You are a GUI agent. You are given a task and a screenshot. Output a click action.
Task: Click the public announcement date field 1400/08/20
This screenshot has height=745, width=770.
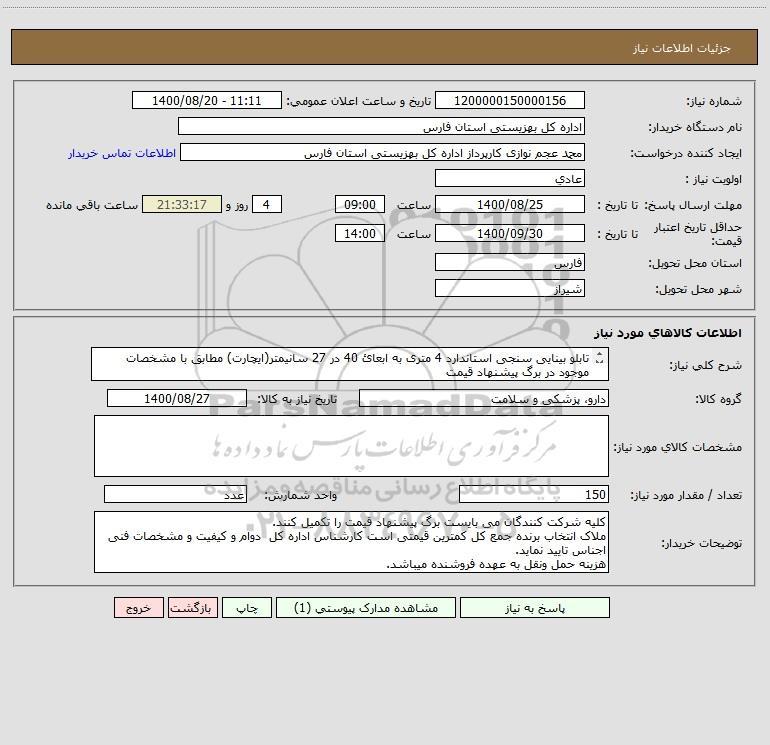click(x=207, y=100)
